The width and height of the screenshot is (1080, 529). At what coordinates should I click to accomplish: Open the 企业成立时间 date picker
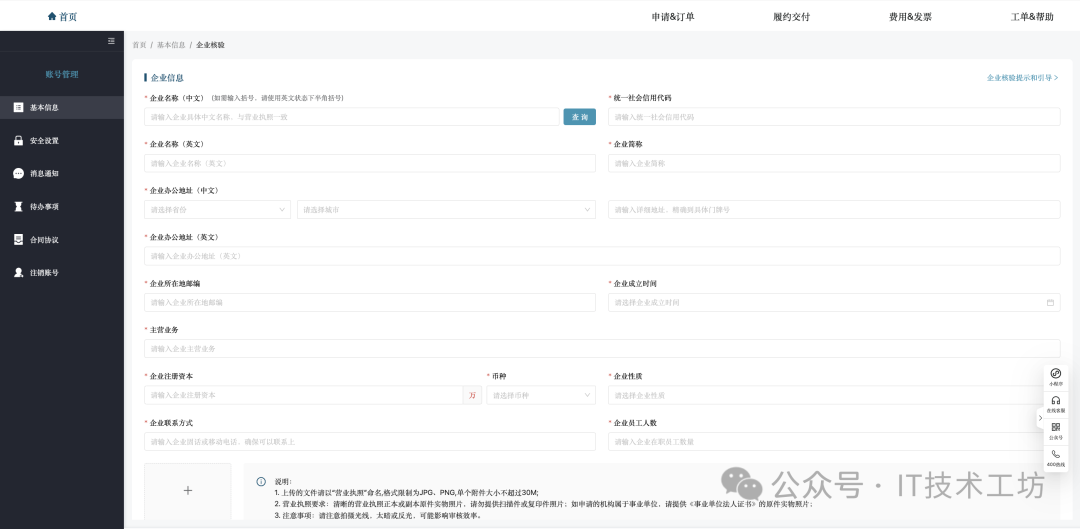coord(834,302)
